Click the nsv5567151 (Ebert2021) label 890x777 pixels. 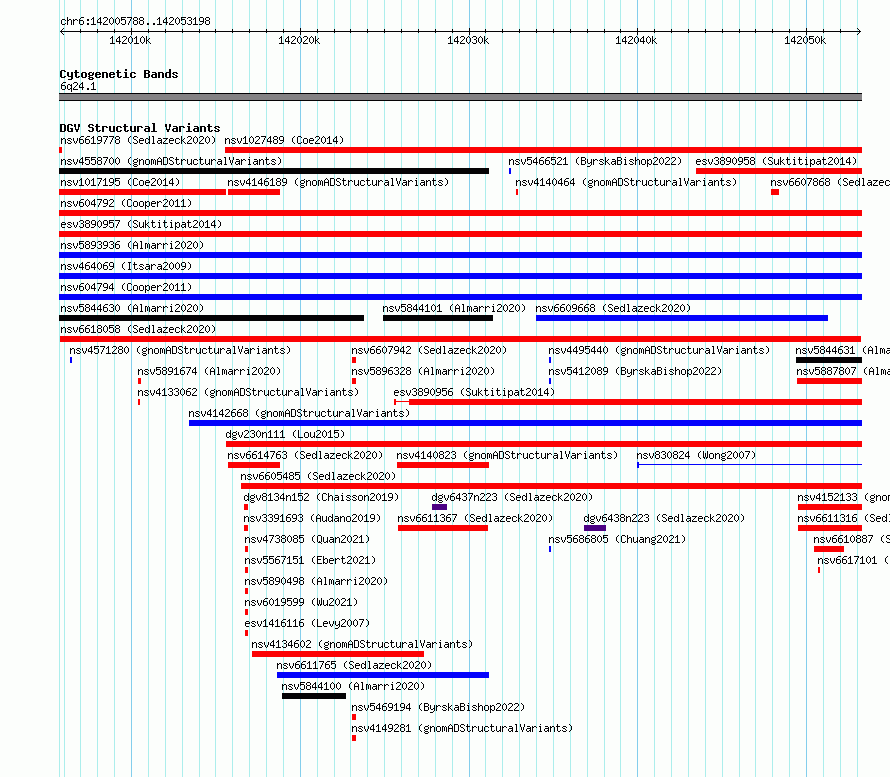point(310,560)
